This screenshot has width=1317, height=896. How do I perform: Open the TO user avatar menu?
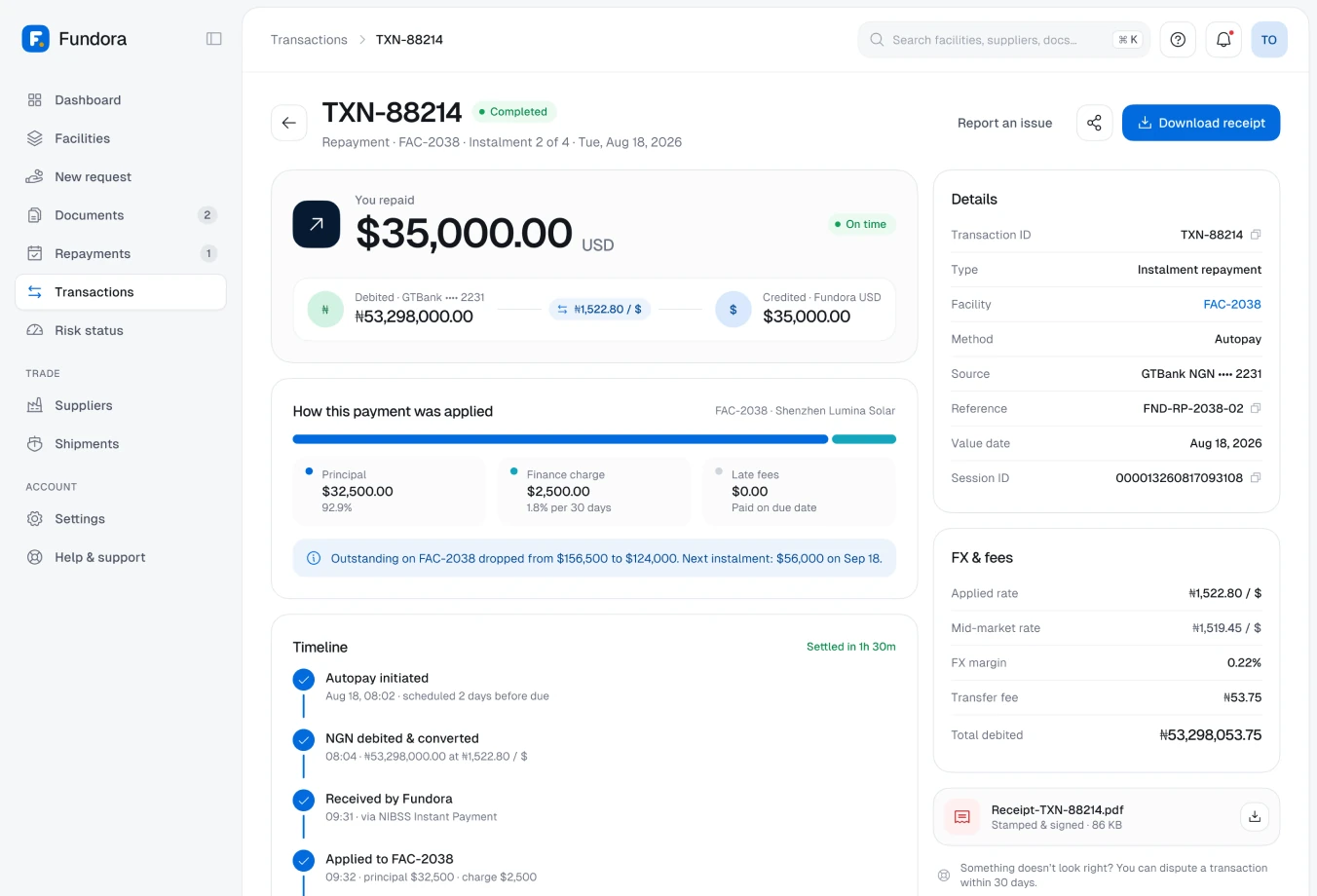[x=1269, y=40]
